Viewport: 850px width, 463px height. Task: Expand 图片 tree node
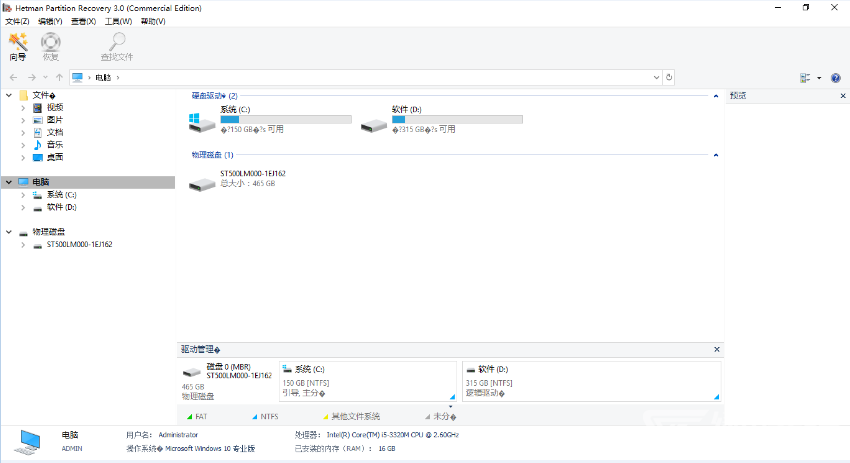coord(23,120)
